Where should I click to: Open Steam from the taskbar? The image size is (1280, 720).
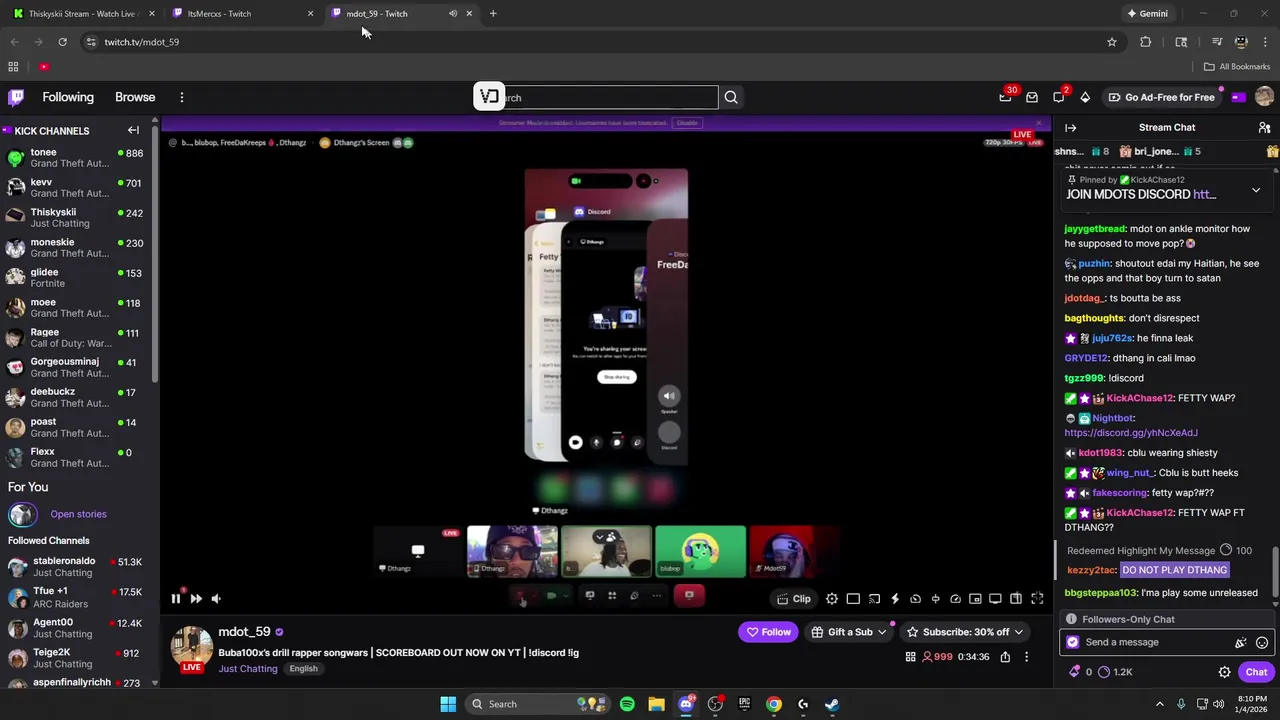[x=832, y=704]
